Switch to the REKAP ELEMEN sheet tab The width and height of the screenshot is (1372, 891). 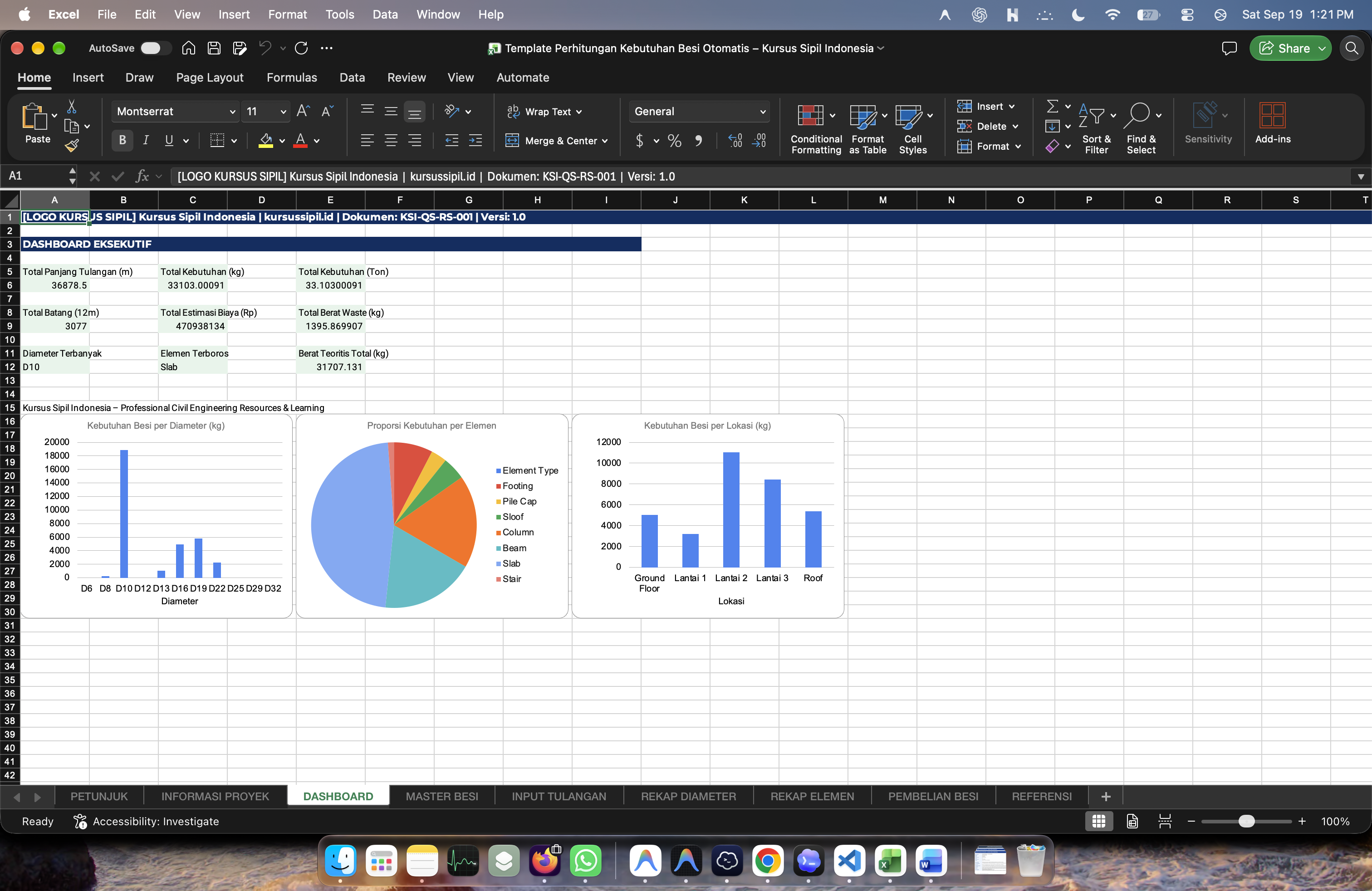click(x=812, y=796)
